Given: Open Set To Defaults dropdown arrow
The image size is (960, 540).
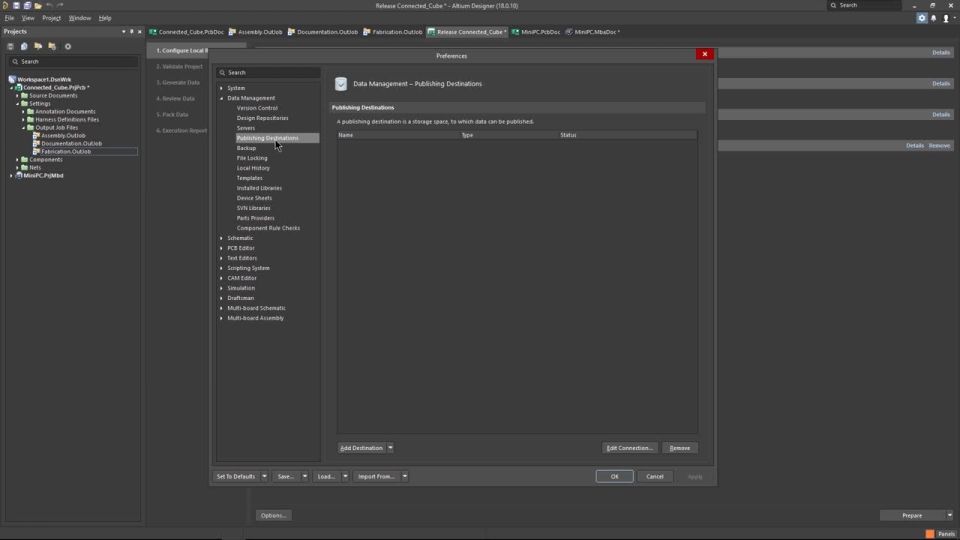Looking at the screenshot, I should click(264, 476).
